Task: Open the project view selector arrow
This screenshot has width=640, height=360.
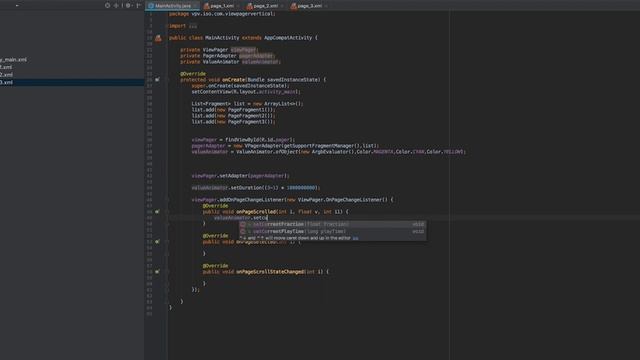Action: coord(17,6)
